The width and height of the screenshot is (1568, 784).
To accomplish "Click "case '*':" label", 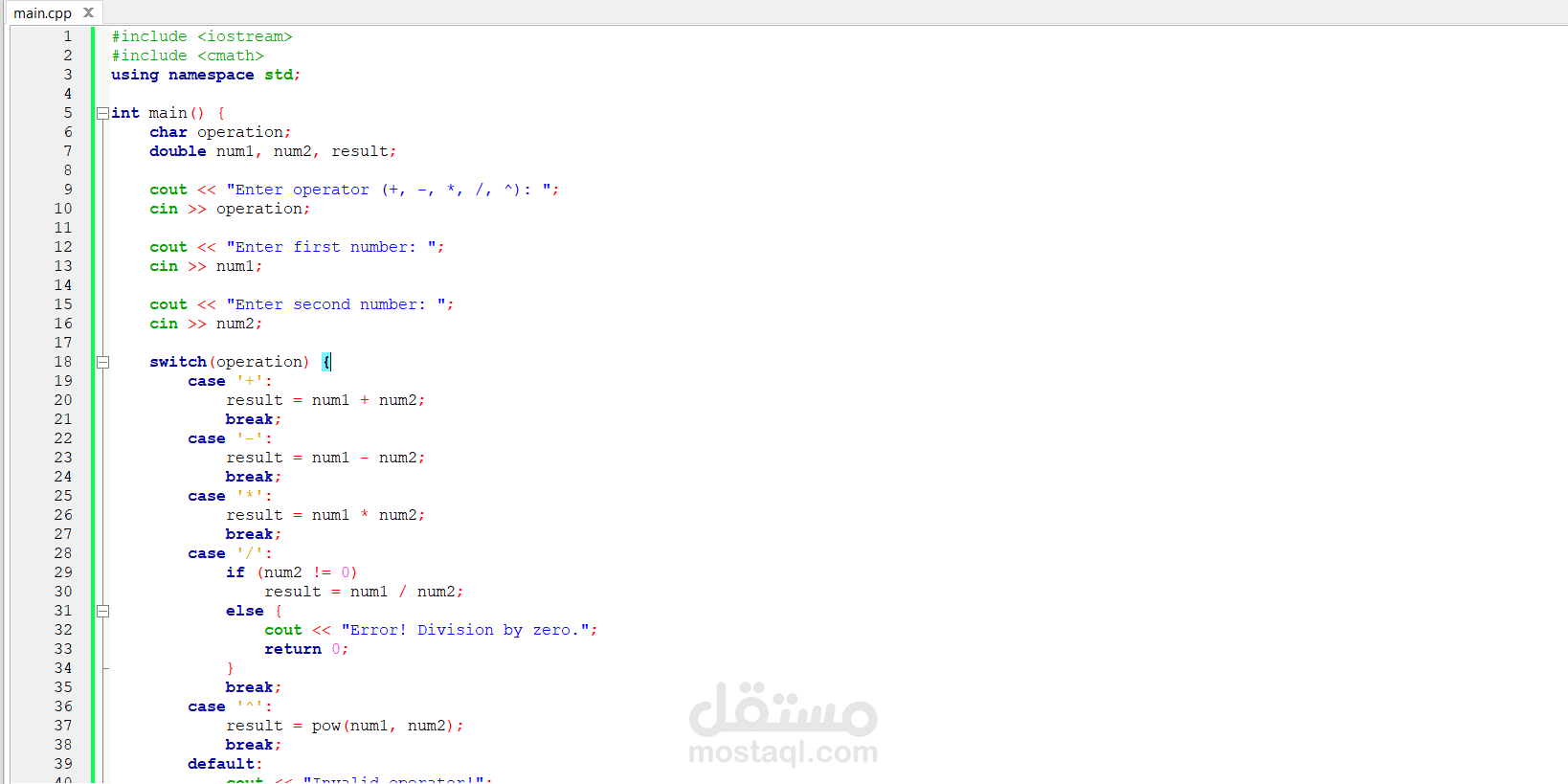I will tap(230, 496).
